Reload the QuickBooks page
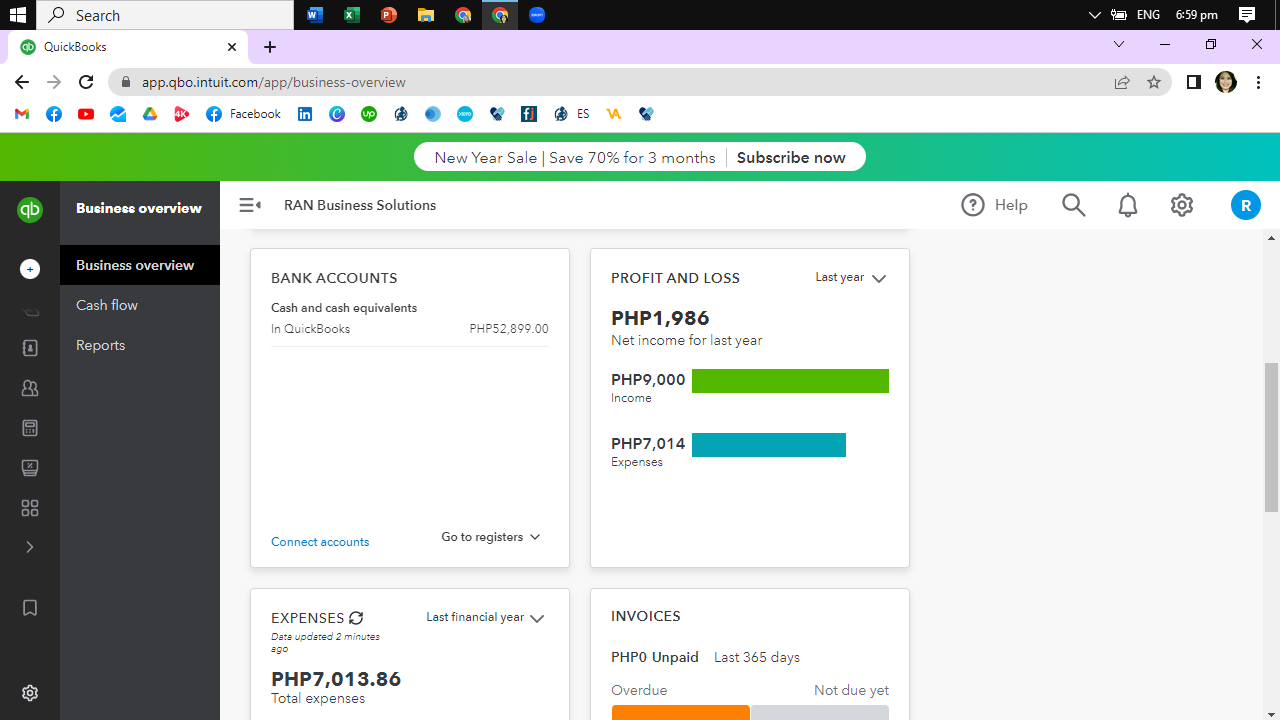This screenshot has height=720, width=1280. [86, 82]
